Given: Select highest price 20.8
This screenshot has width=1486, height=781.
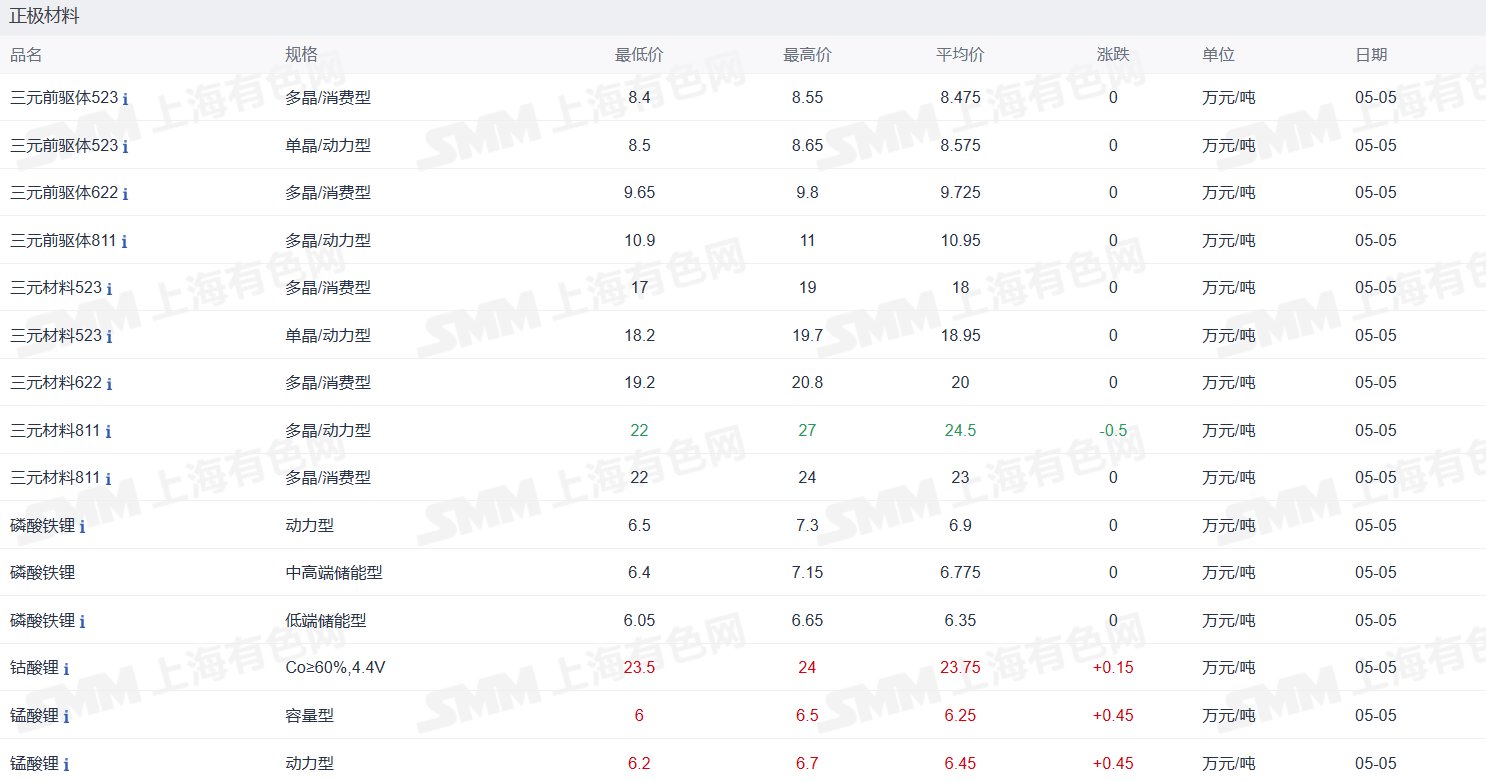Looking at the screenshot, I should pos(807,383).
